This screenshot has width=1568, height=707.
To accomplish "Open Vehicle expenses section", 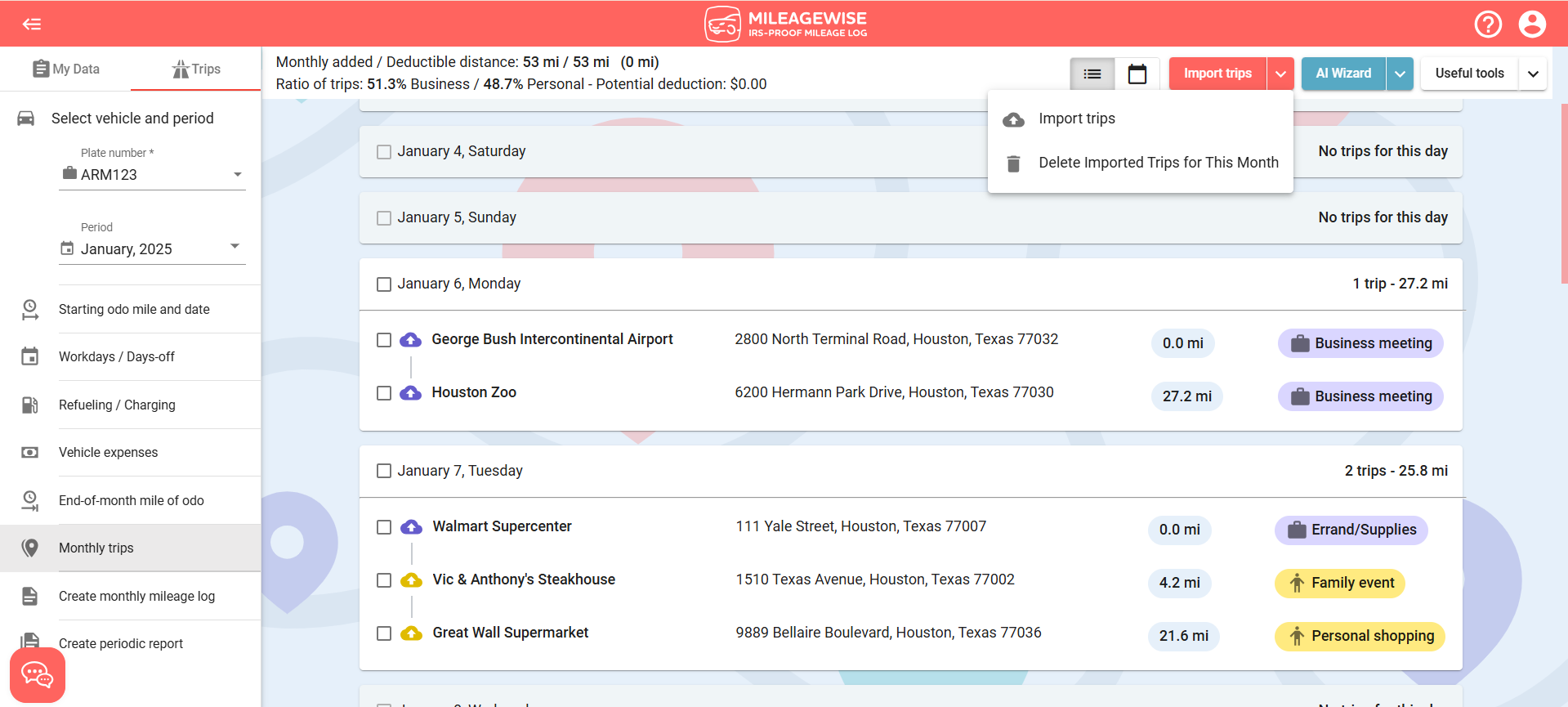I will pos(131,452).
